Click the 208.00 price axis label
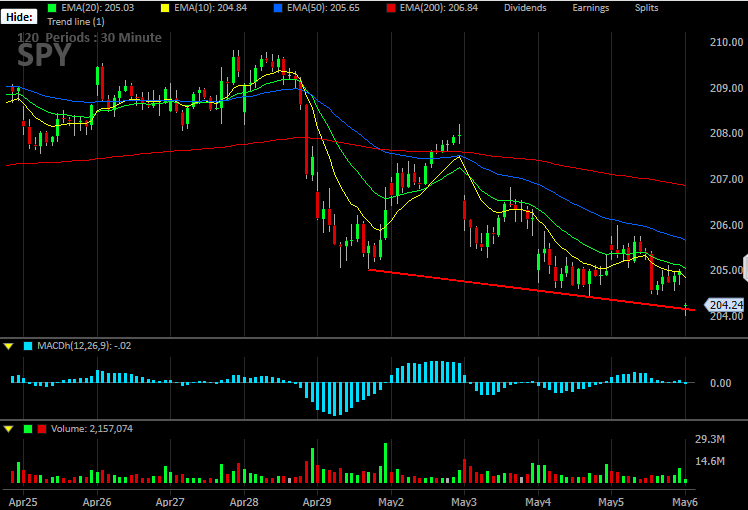Viewport: 748px width, 510px height. tap(727, 133)
